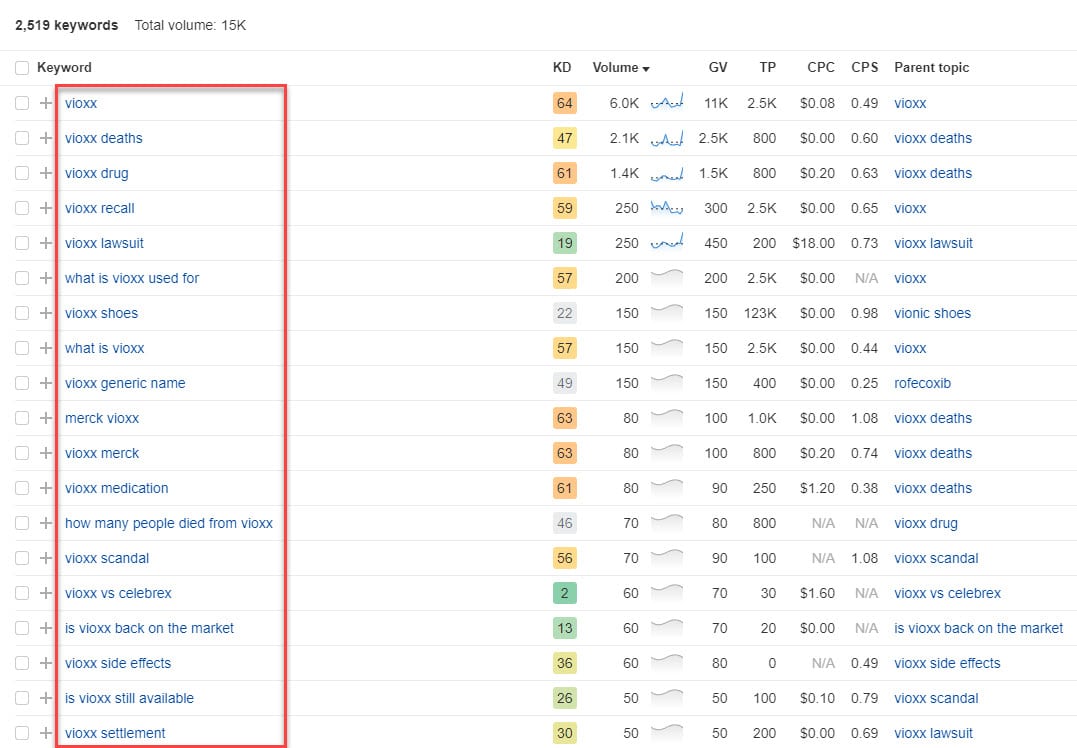Click the KD badge 13

point(565,628)
